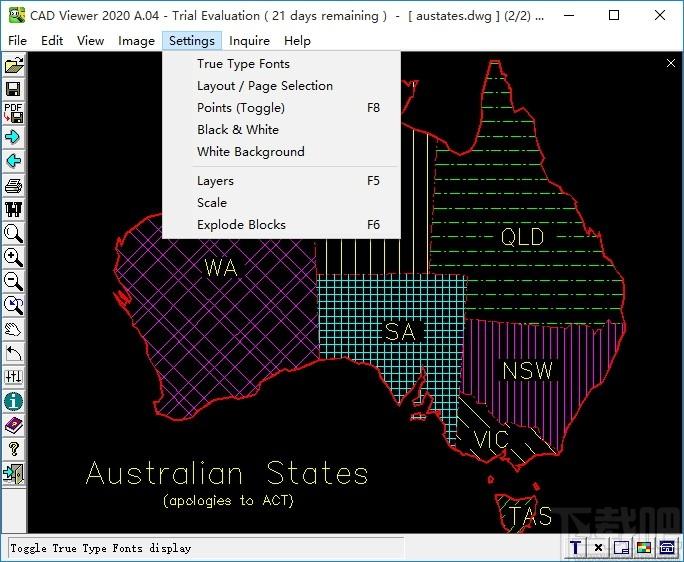This screenshot has height=562, width=684.
Task: Select the Zoom In magnifier tool
Action: point(14,257)
